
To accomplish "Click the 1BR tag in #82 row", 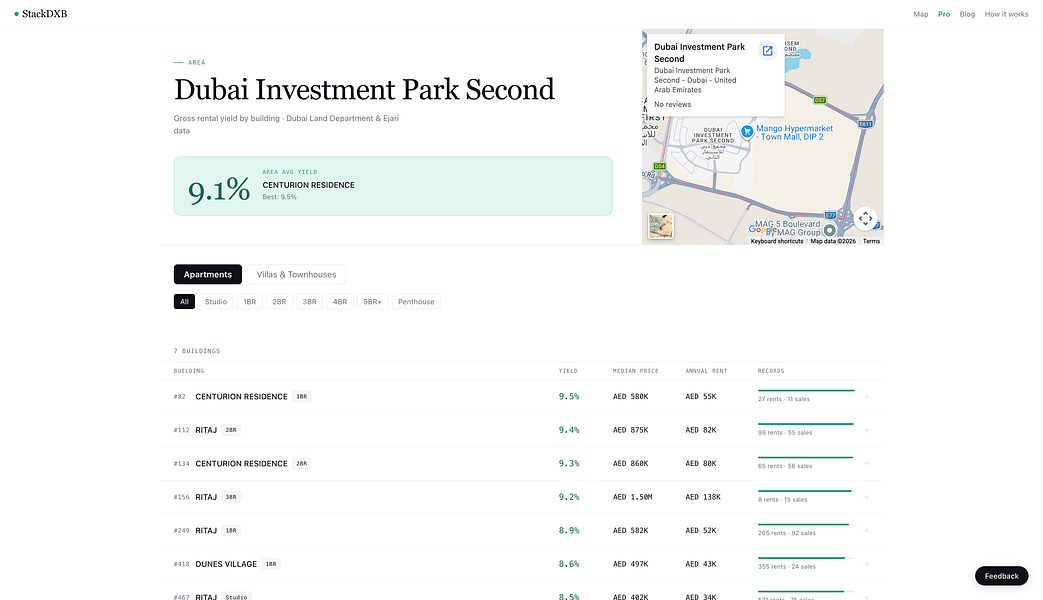I will click(x=301, y=396).
